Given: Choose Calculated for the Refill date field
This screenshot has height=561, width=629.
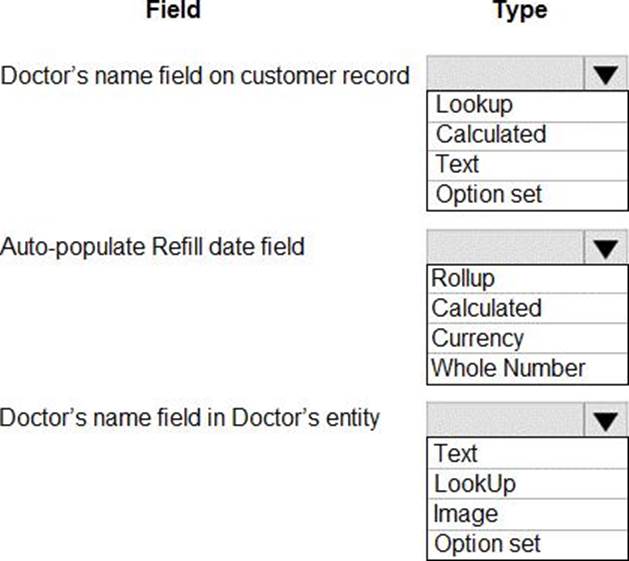Looking at the screenshot, I should [x=486, y=308].
